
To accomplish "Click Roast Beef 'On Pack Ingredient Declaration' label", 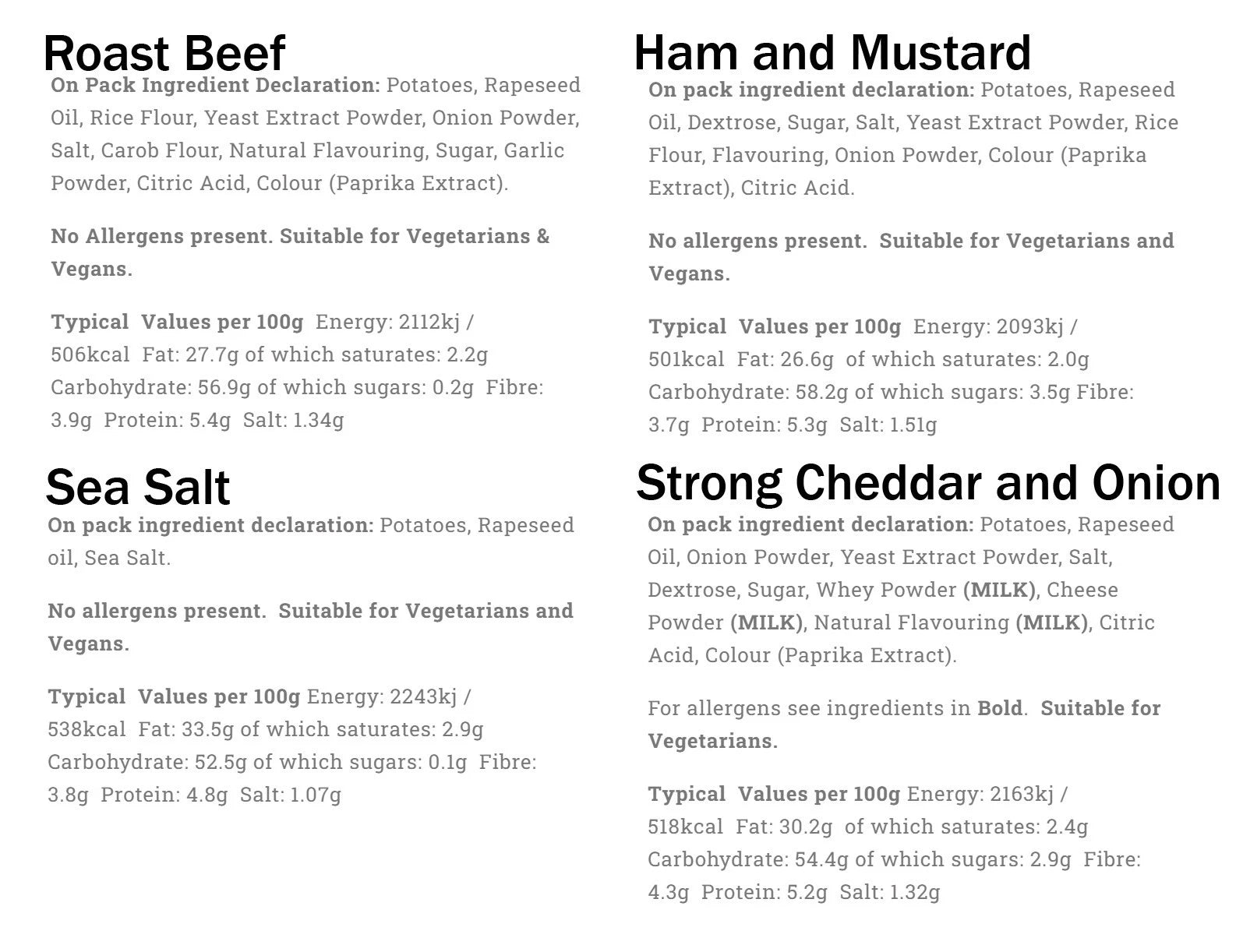I will click(x=215, y=85).
